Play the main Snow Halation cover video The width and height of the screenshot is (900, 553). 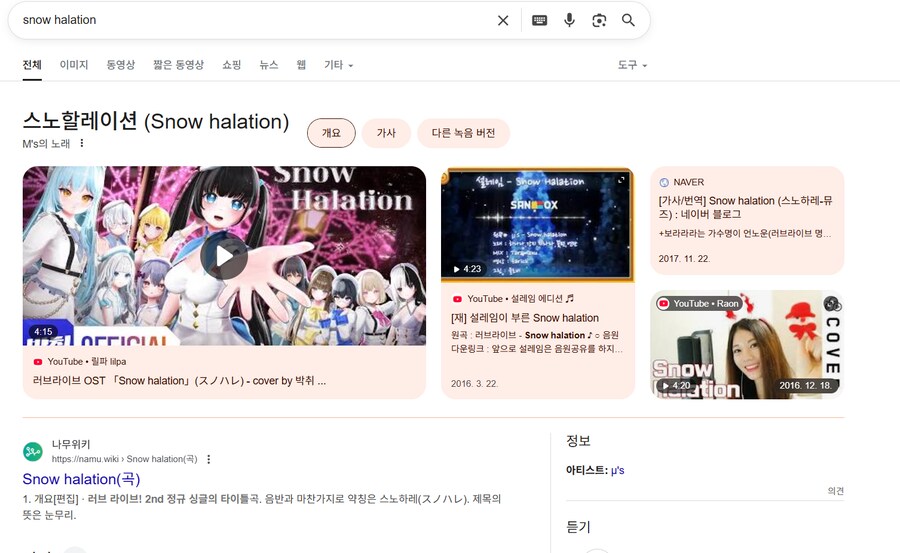224,256
